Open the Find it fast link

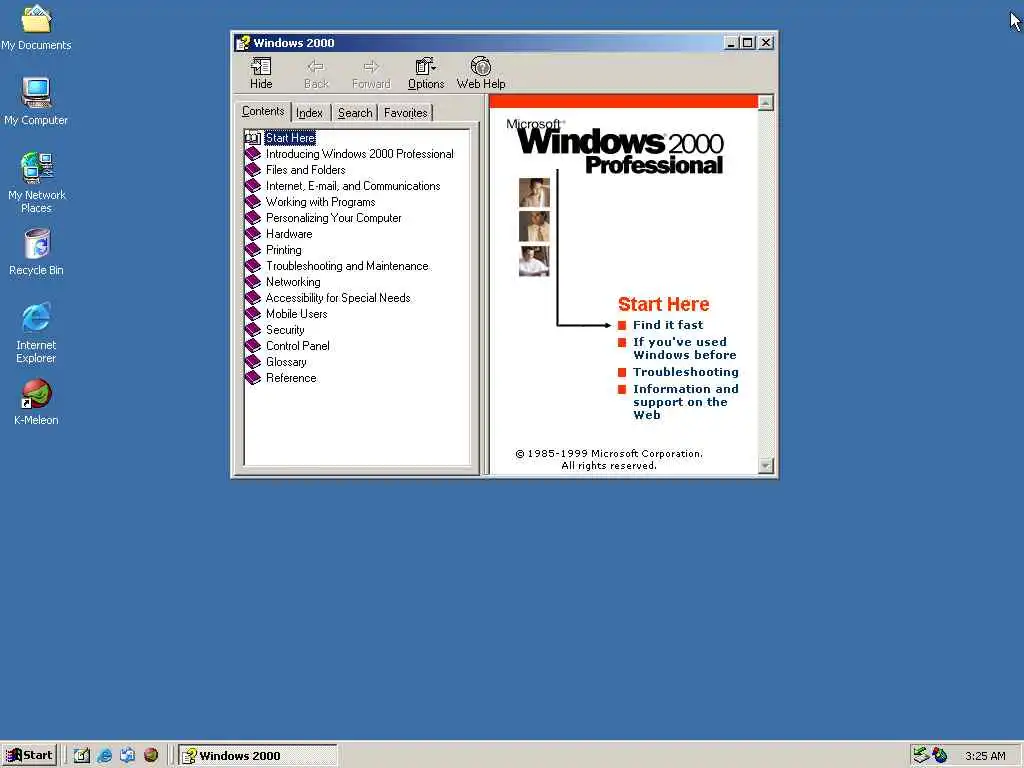(x=667, y=325)
